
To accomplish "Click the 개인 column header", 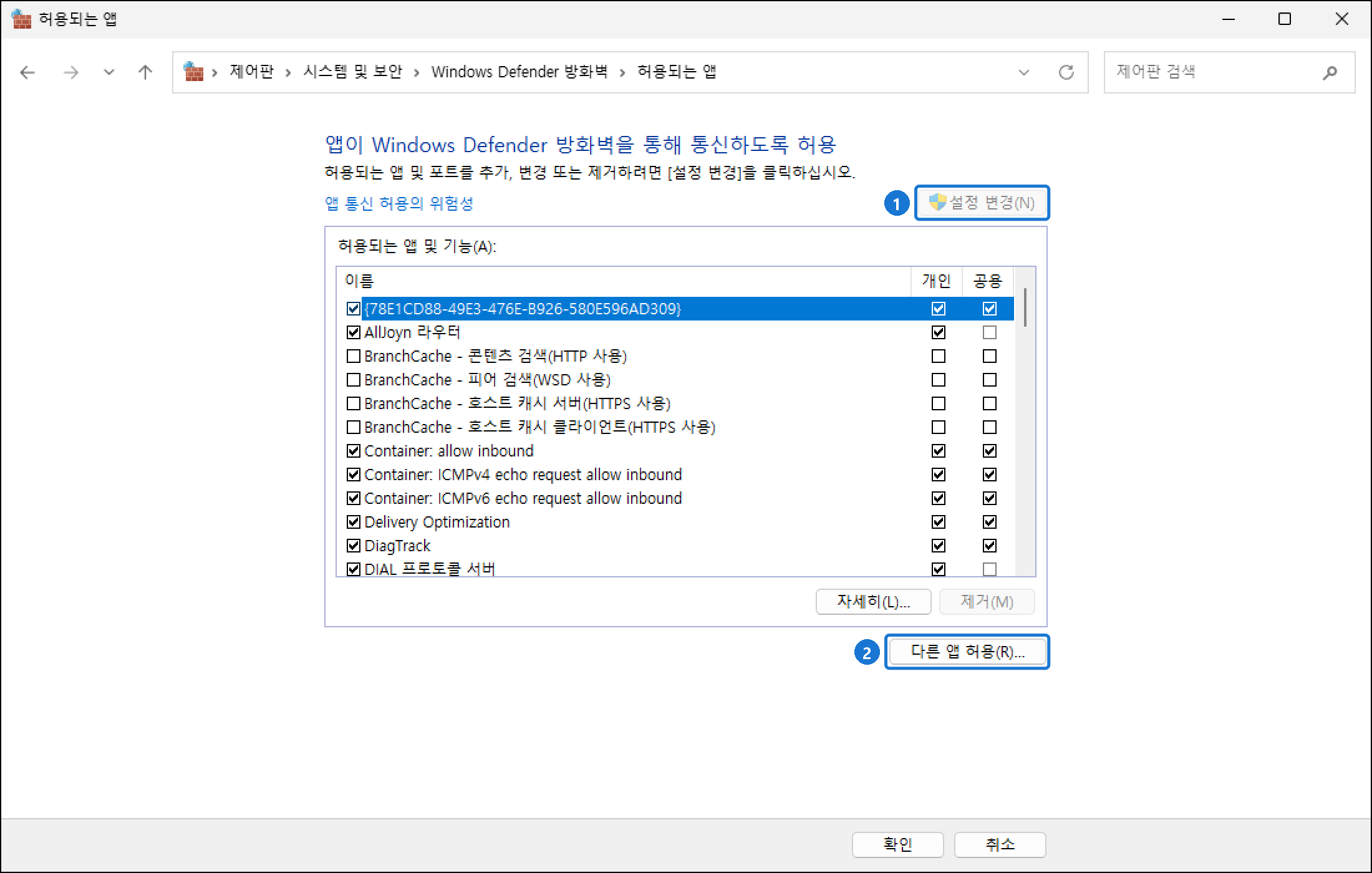I will (937, 281).
